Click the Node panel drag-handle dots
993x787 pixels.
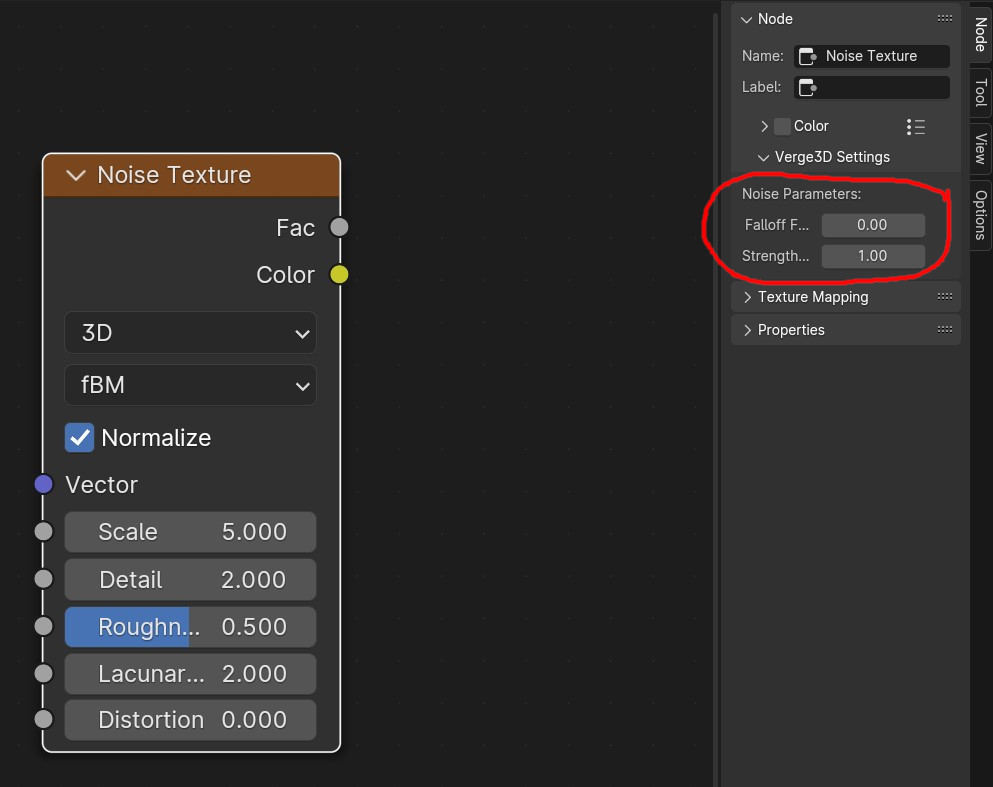[x=945, y=18]
